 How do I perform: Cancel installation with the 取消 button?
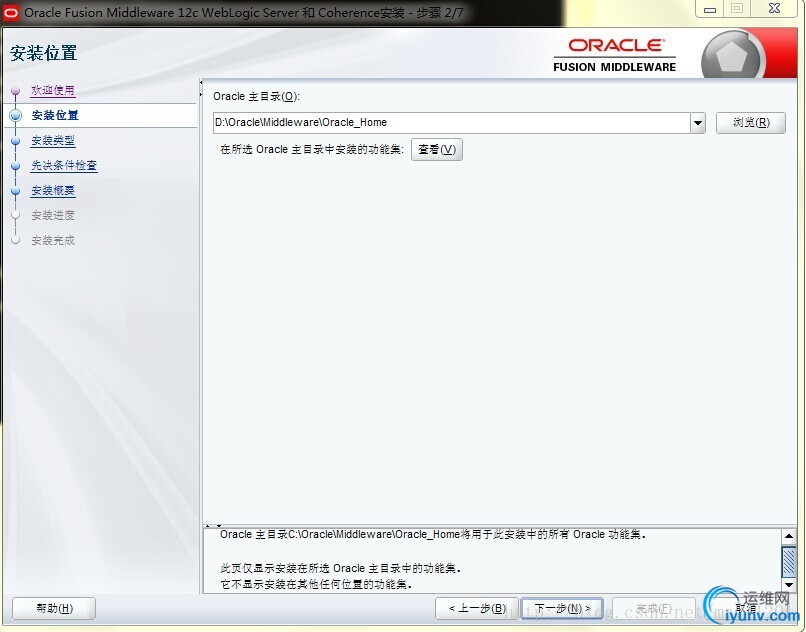(745, 608)
